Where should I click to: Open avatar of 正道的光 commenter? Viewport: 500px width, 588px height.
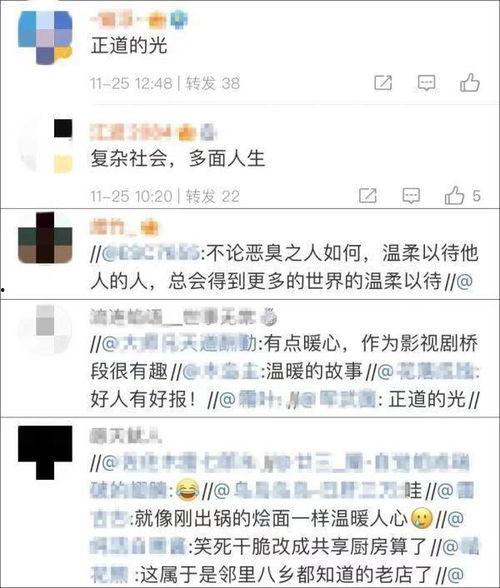(x=45, y=38)
